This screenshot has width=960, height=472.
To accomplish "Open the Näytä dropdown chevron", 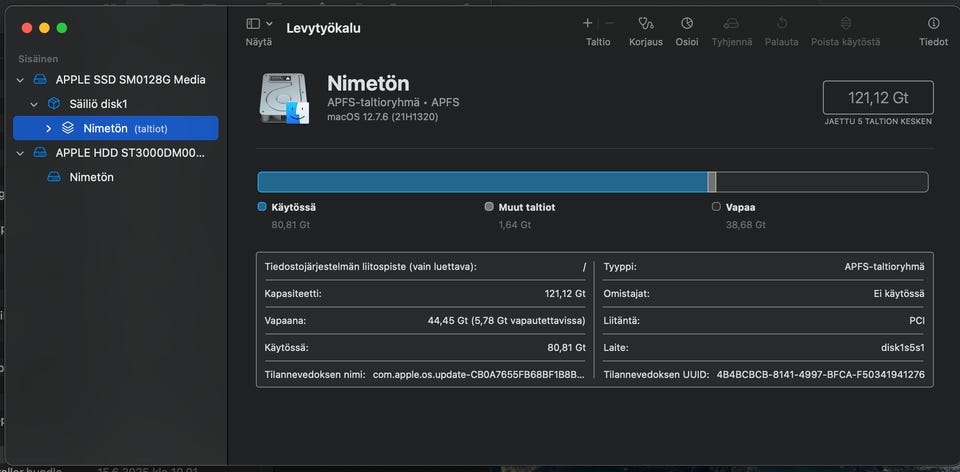I will [x=269, y=24].
